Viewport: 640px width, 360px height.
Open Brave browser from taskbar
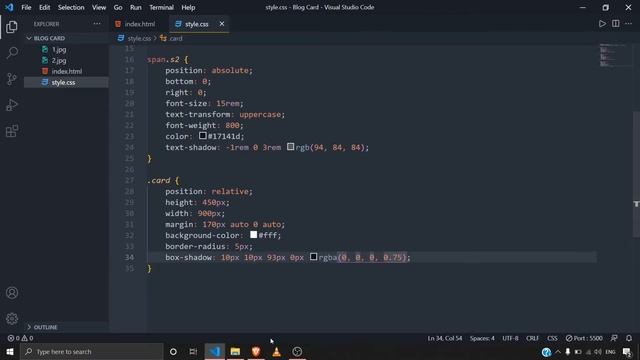(256, 351)
